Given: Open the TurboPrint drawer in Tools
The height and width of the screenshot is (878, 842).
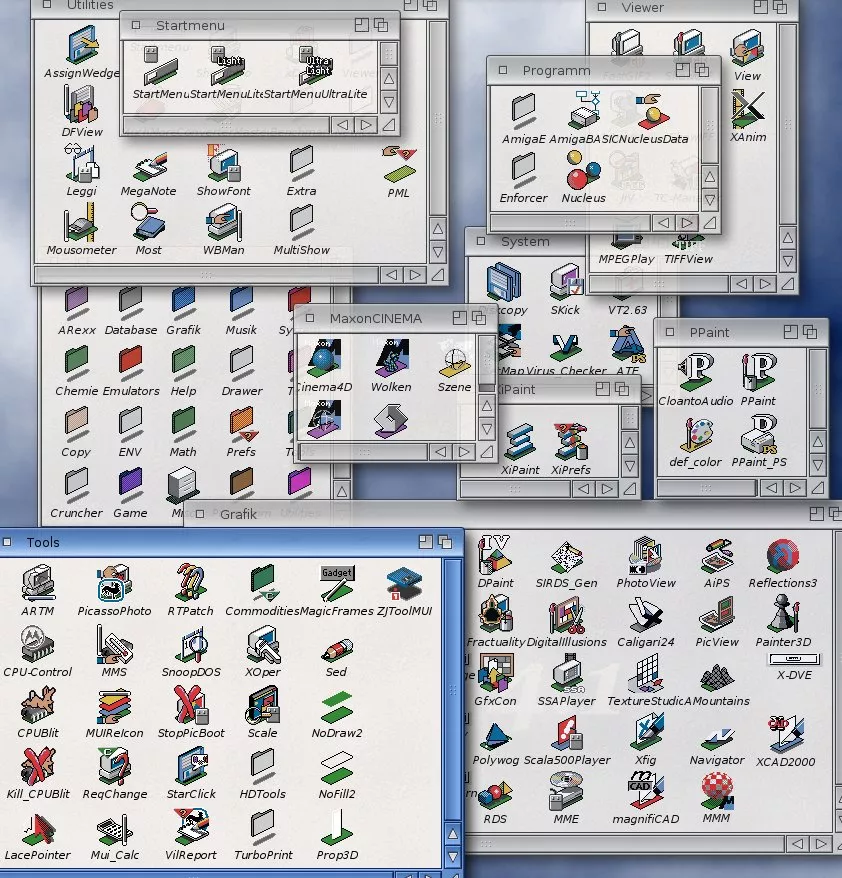Looking at the screenshot, I should pos(261,828).
